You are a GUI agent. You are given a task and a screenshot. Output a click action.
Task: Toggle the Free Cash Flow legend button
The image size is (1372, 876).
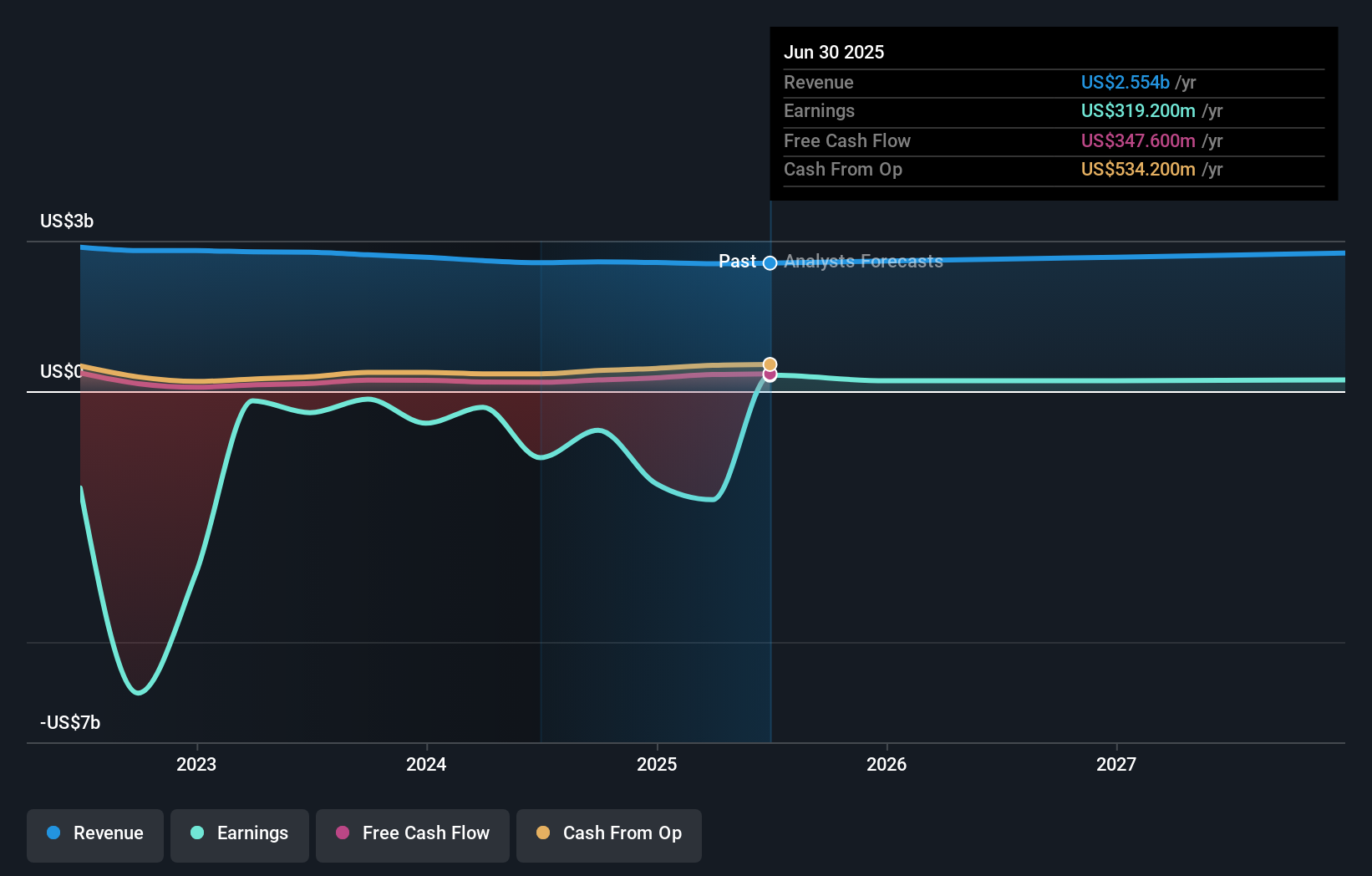pos(413,835)
